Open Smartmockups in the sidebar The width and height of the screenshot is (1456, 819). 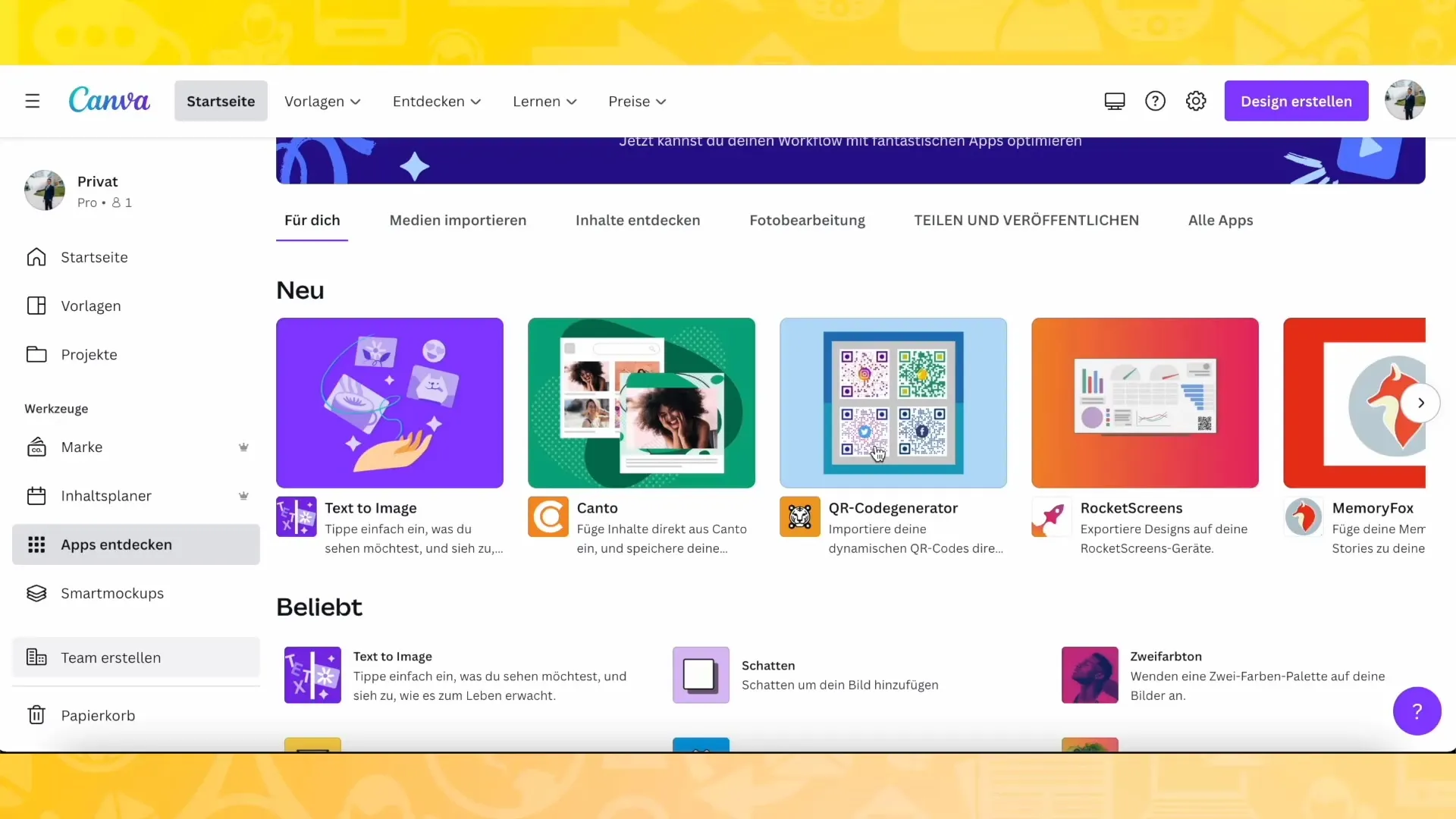pos(136,593)
